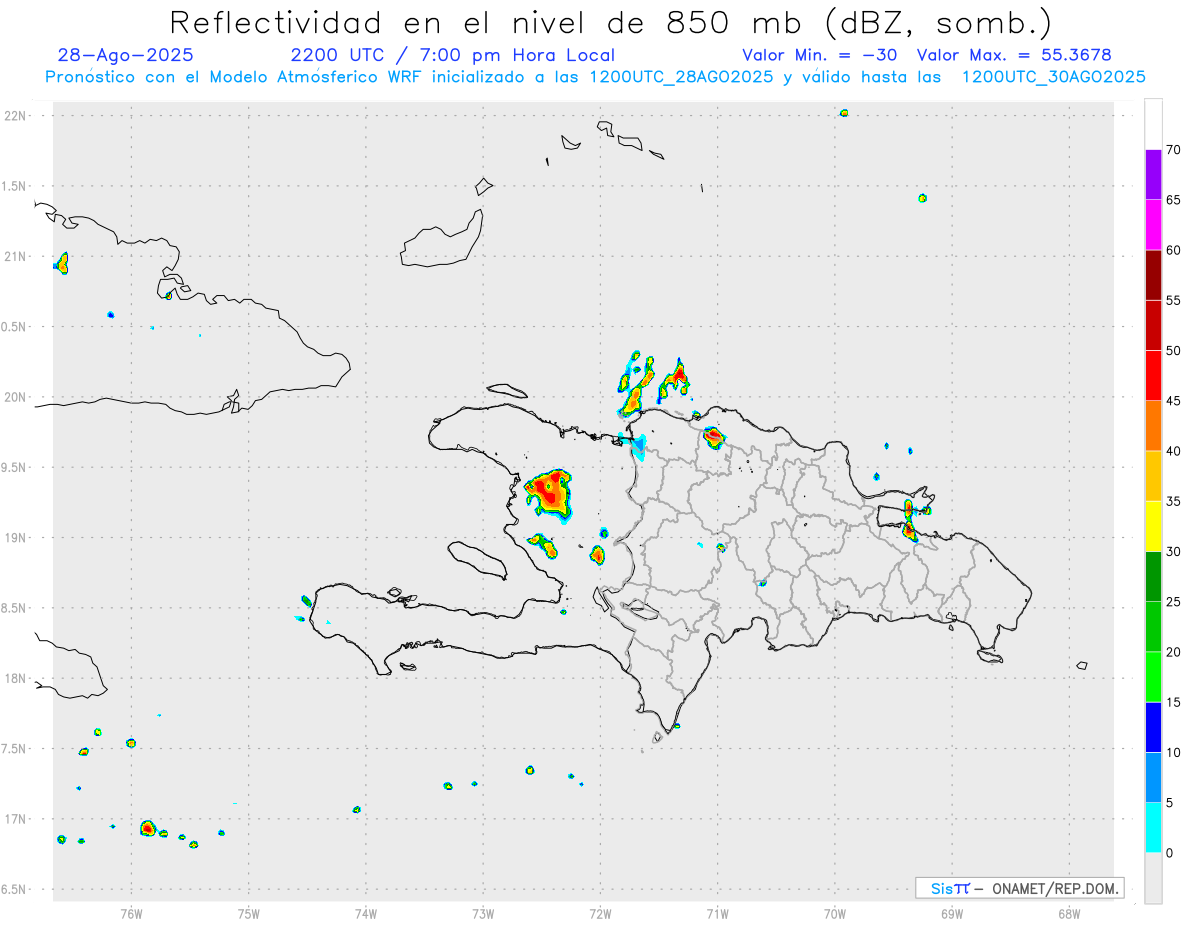
Task: Click the '72W' longitude label
Action: 600,913
